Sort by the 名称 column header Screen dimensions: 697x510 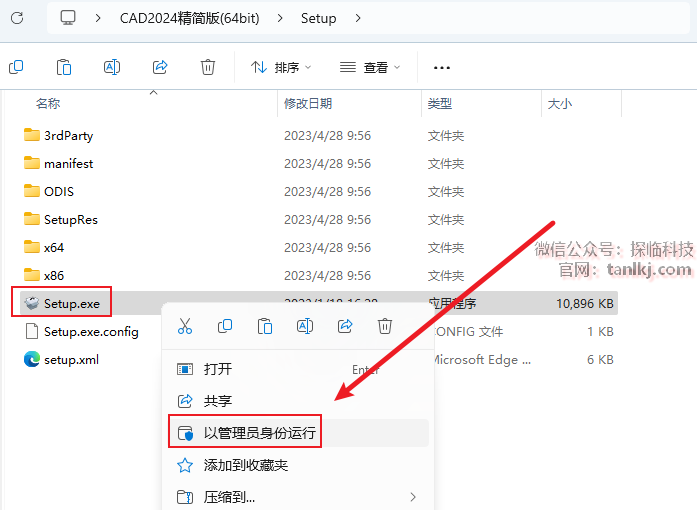[48, 104]
